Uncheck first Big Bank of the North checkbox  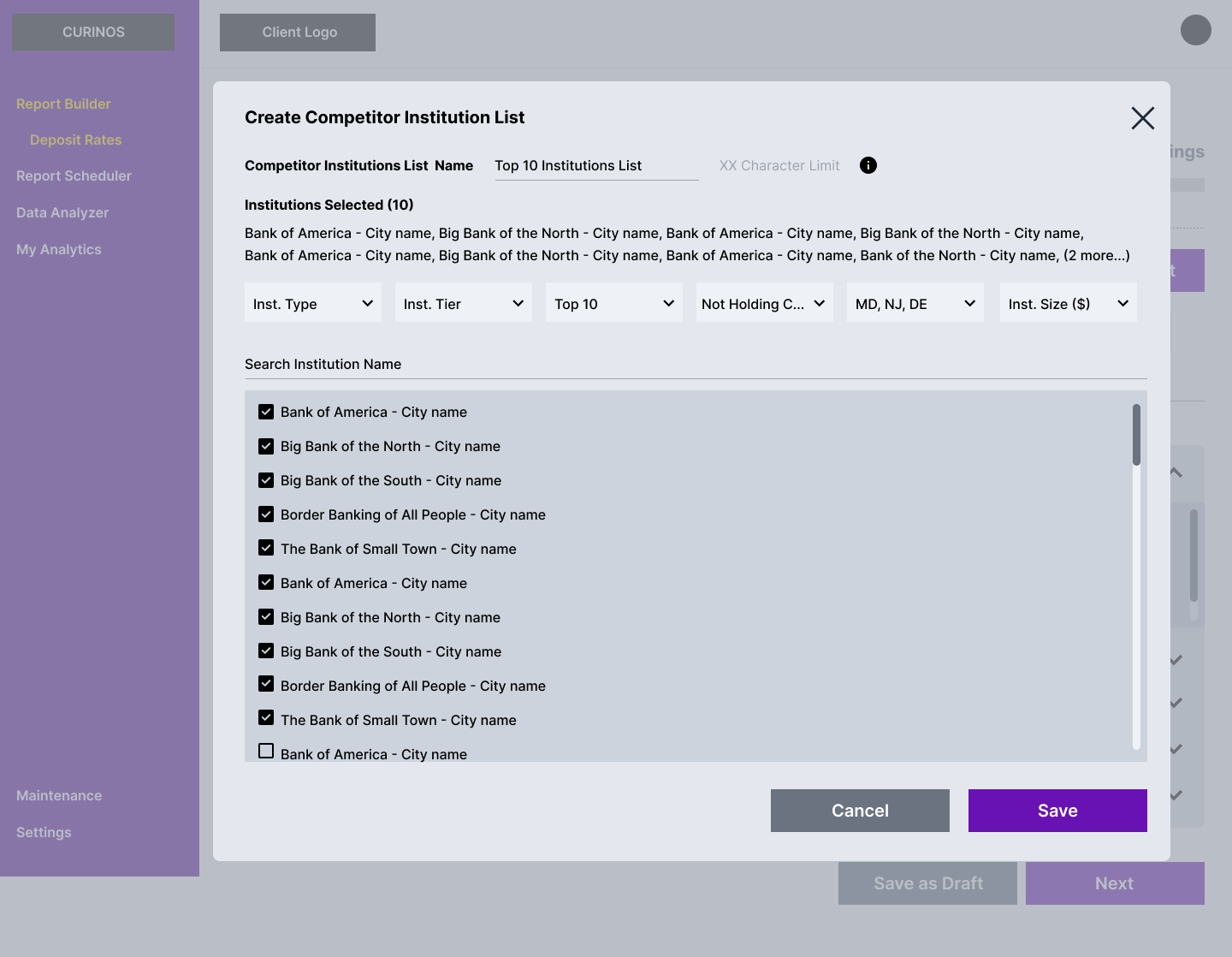click(266, 446)
